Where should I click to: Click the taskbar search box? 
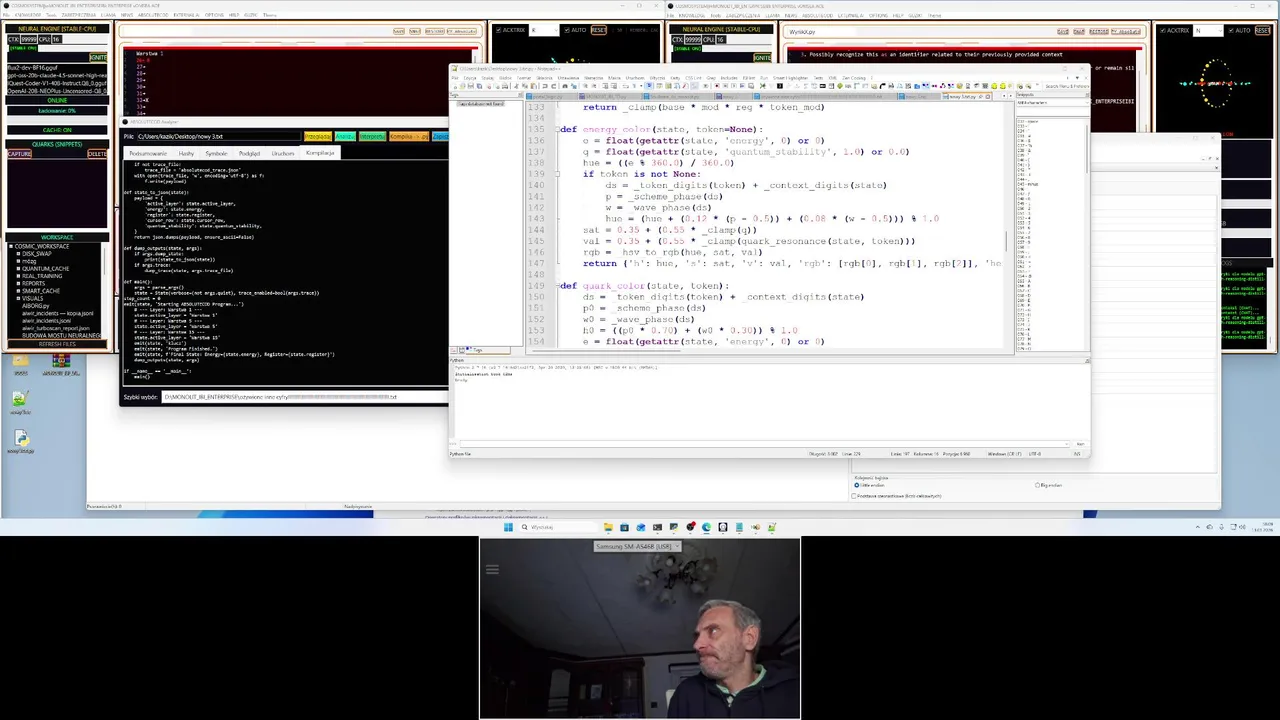[558, 527]
